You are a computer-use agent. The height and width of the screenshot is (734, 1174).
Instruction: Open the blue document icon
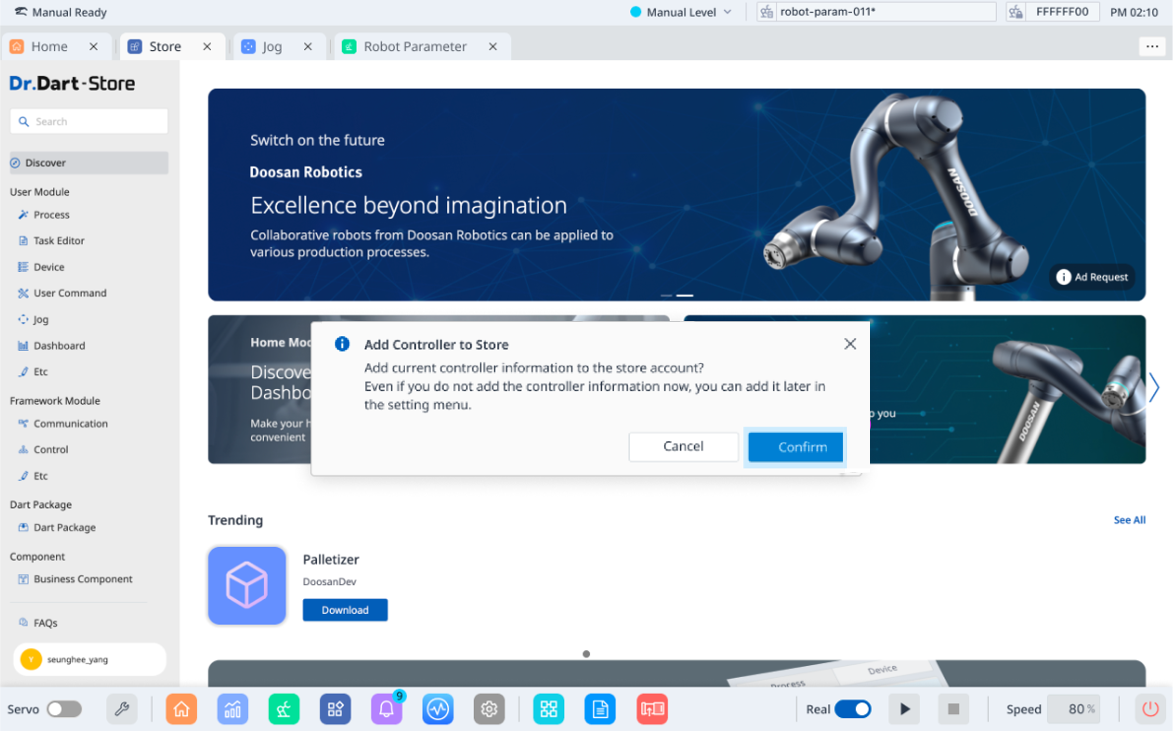600,709
